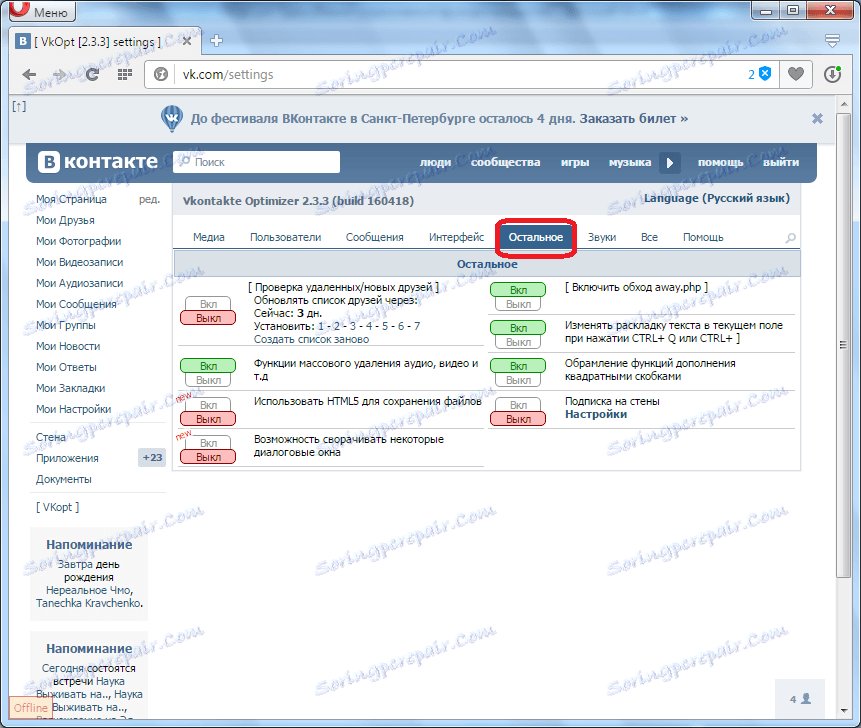
Task: Click the music play button in header
Action: click(x=670, y=163)
